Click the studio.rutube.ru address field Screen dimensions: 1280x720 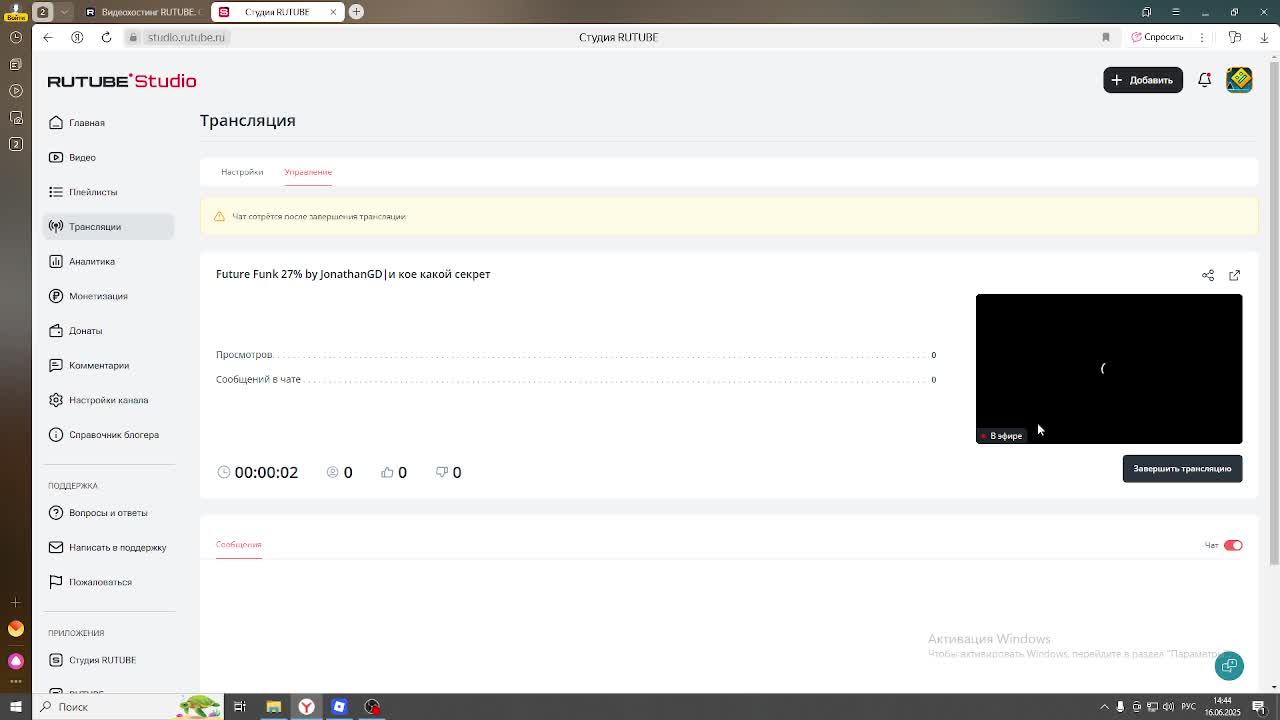[x=186, y=37]
